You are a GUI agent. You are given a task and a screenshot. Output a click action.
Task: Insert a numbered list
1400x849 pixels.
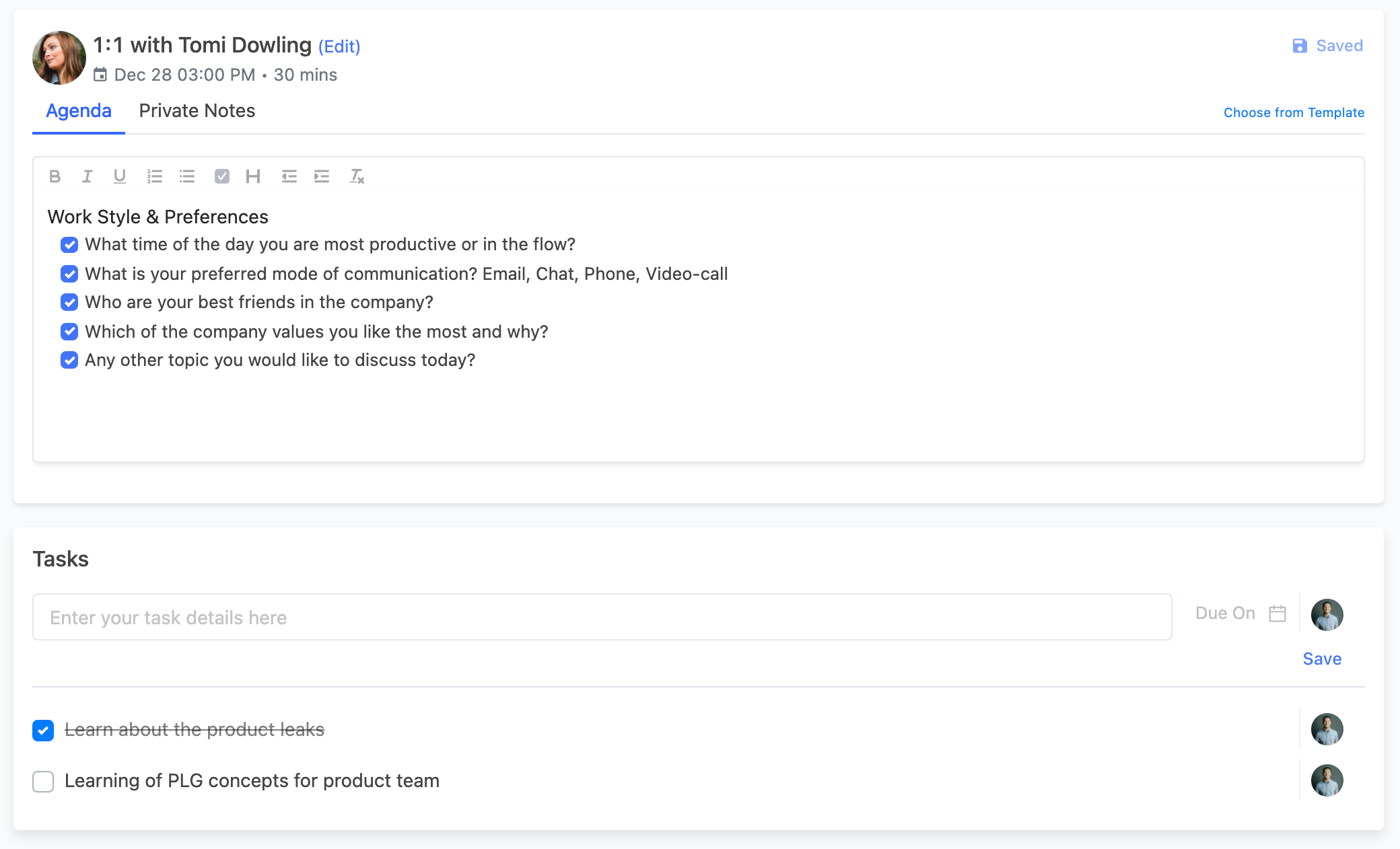click(155, 176)
